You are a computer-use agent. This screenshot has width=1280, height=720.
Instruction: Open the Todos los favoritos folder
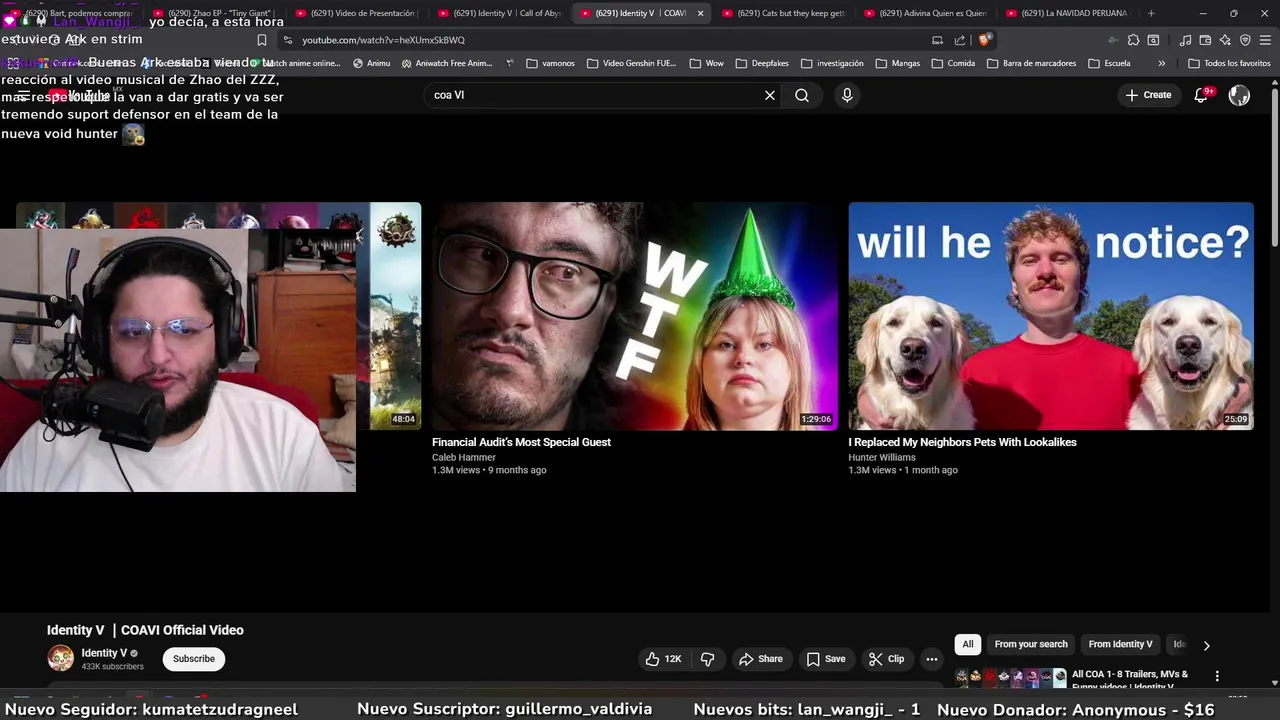(x=1229, y=63)
